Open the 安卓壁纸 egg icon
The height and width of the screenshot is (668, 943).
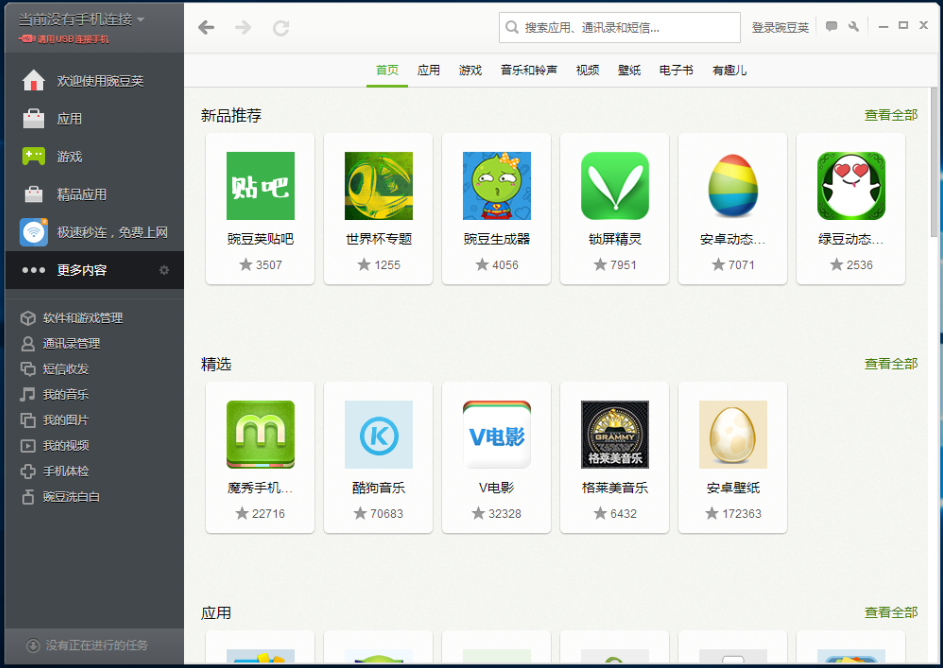coord(733,435)
